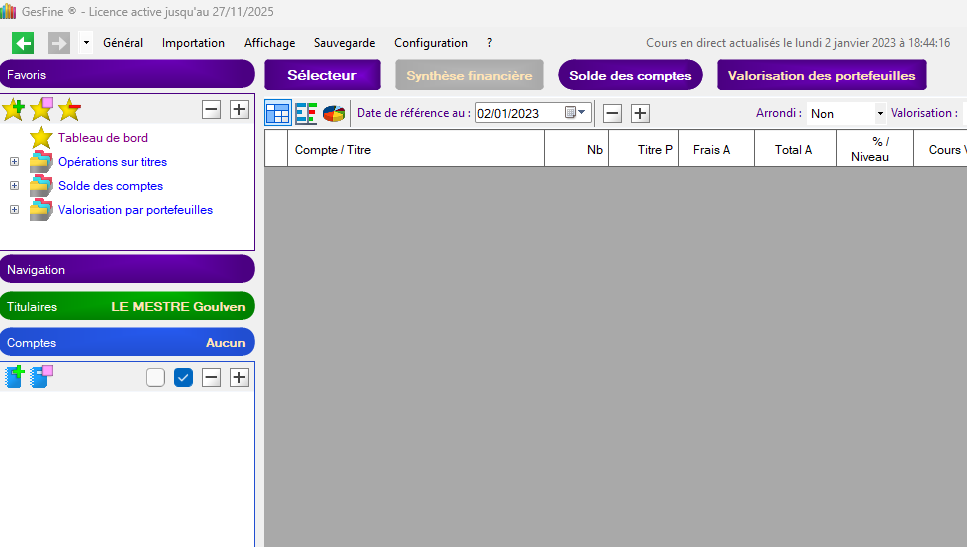Click the add favorite star icon
967x547 pixels.
[x=13, y=110]
